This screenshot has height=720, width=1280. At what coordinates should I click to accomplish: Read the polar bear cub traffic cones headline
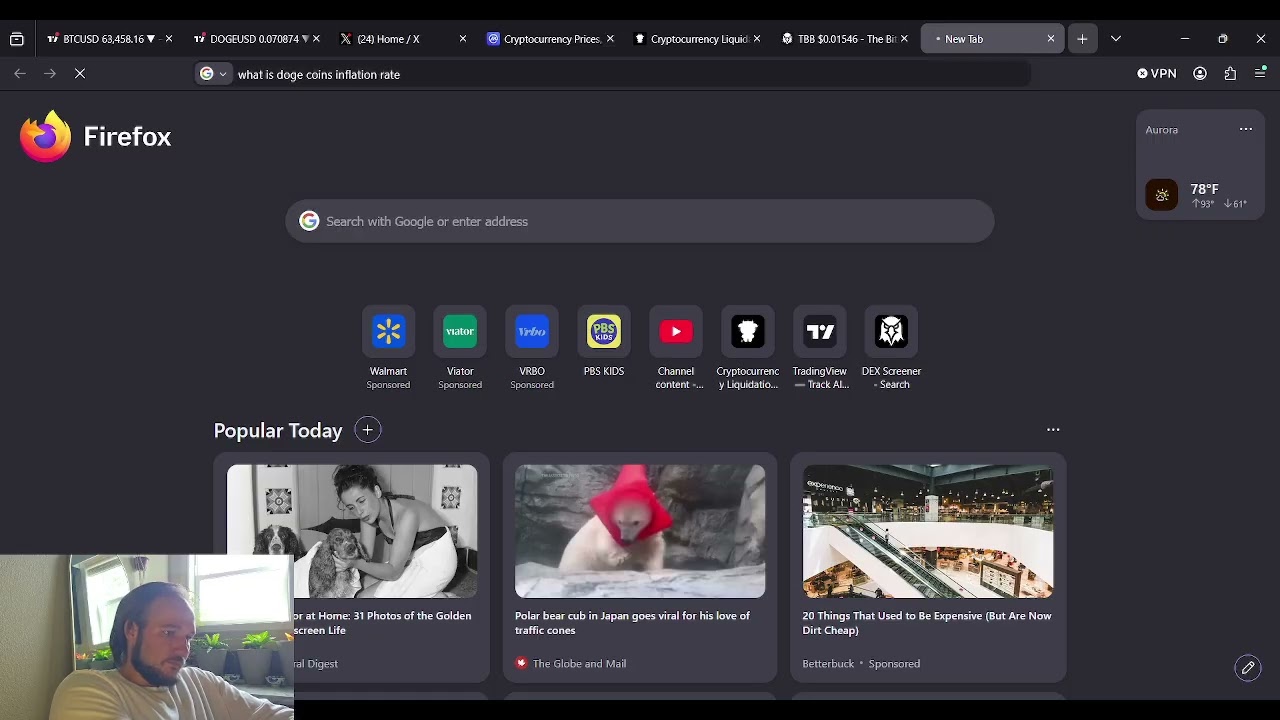[632, 623]
